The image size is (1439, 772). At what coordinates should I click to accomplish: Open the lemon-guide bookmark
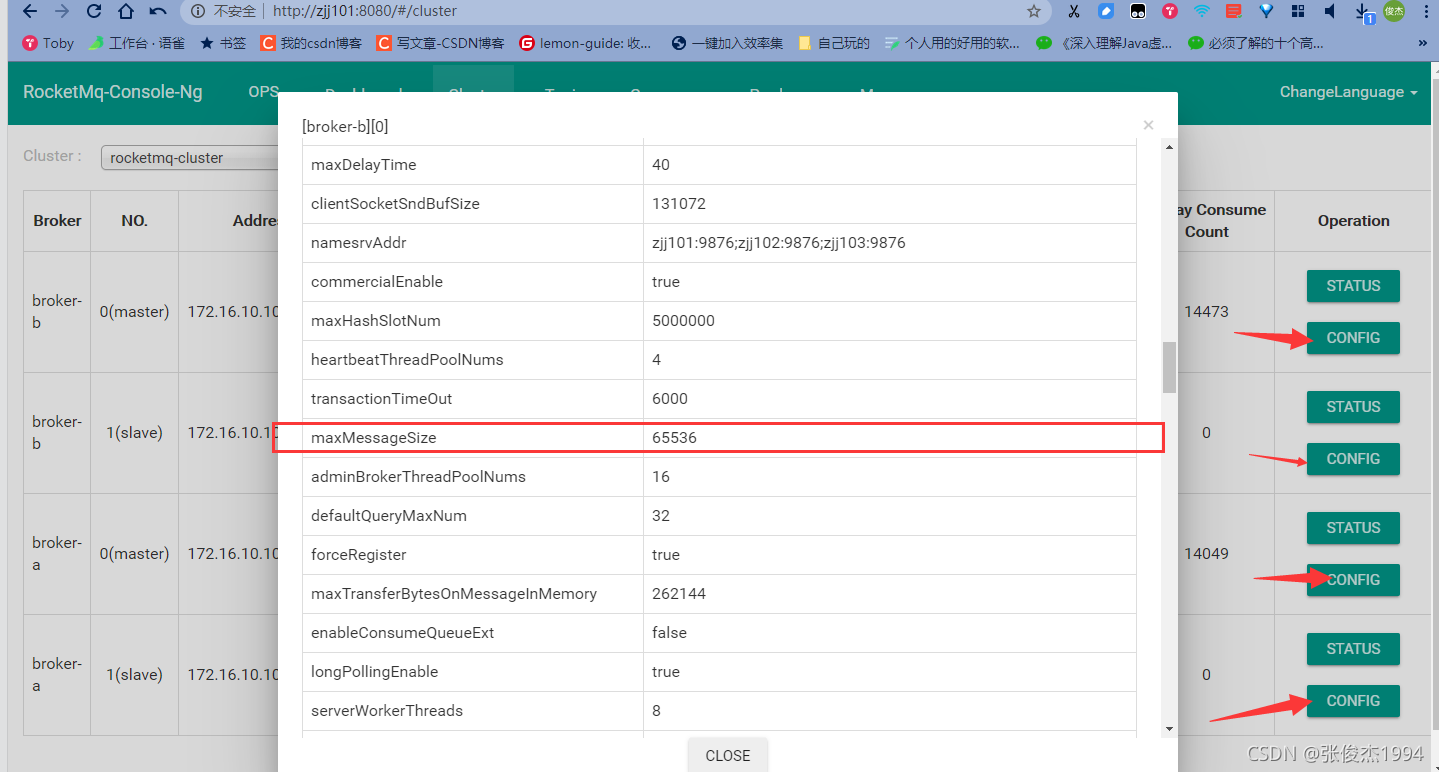click(586, 43)
